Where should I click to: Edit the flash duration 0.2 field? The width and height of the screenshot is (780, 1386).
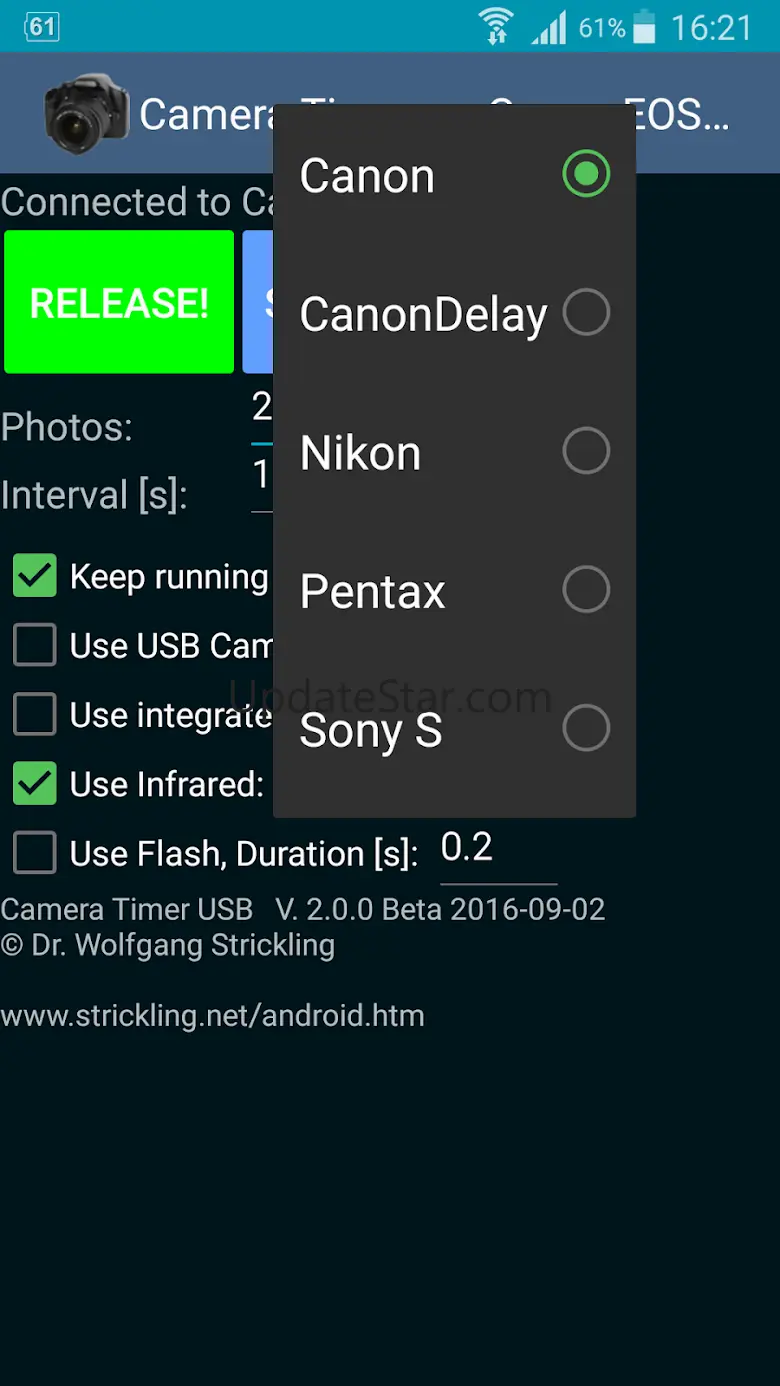pyautogui.click(x=498, y=850)
